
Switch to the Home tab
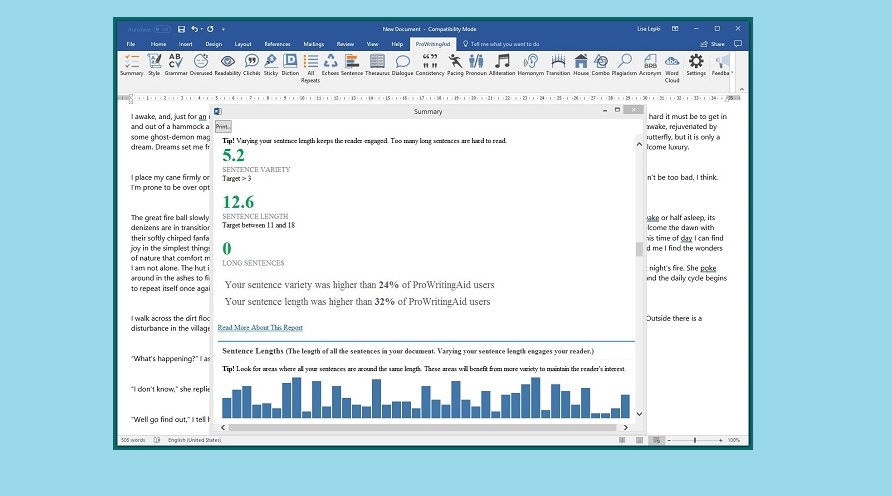click(158, 44)
